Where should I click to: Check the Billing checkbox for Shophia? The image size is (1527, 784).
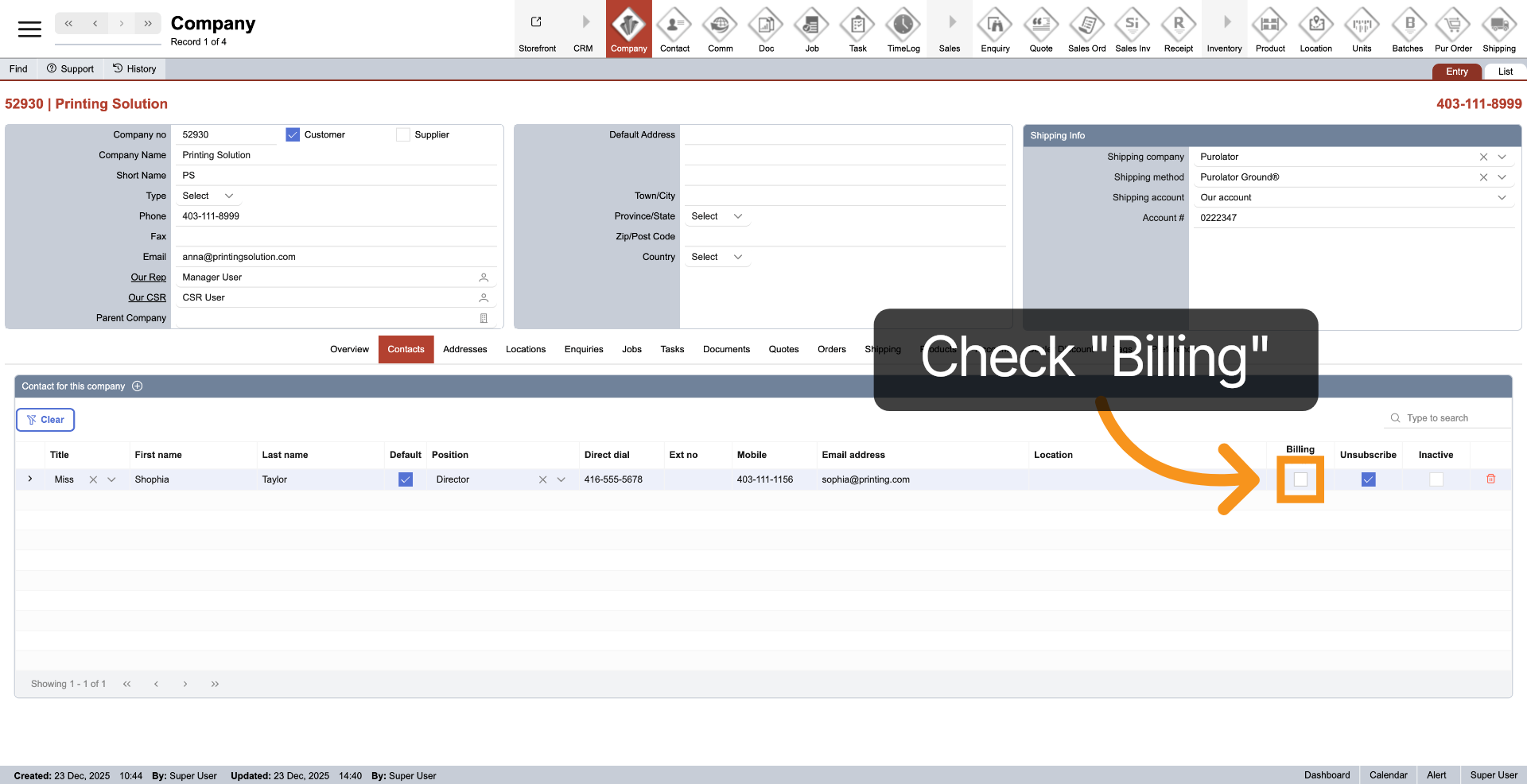coord(1300,479)
